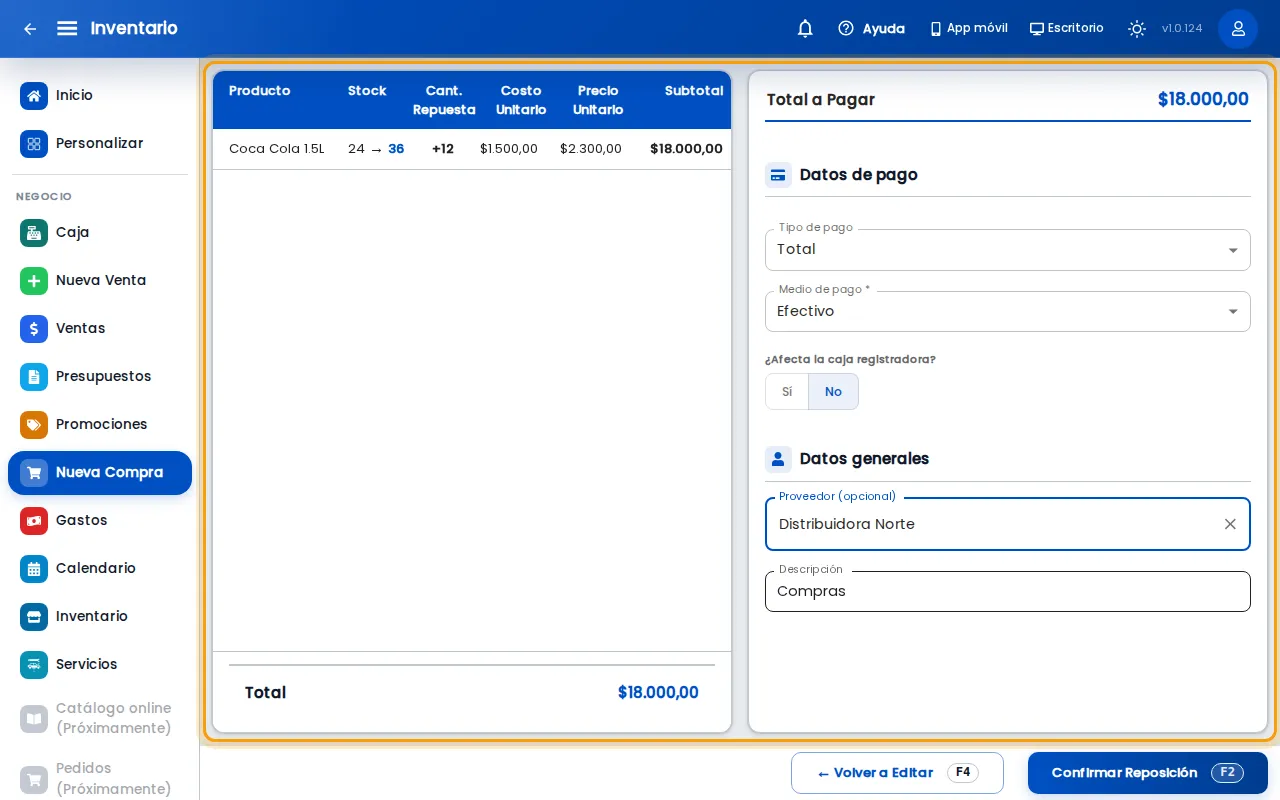Screen dimensions: 1280x800
Task: Select Sí for afecta la caja registradora
Action: click(x=787, y=392)
